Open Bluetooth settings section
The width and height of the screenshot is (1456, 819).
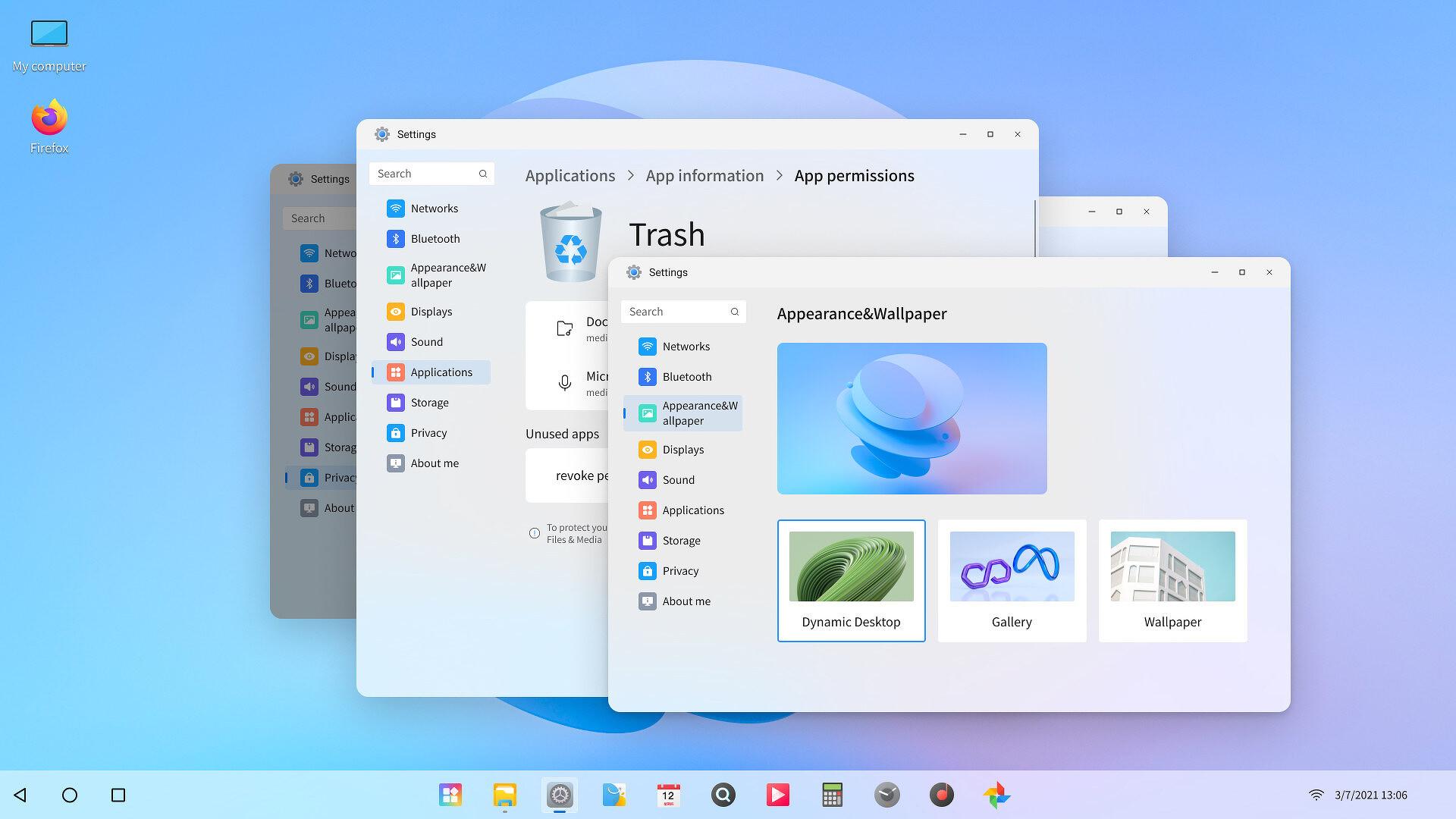click(x=687, y=376)
